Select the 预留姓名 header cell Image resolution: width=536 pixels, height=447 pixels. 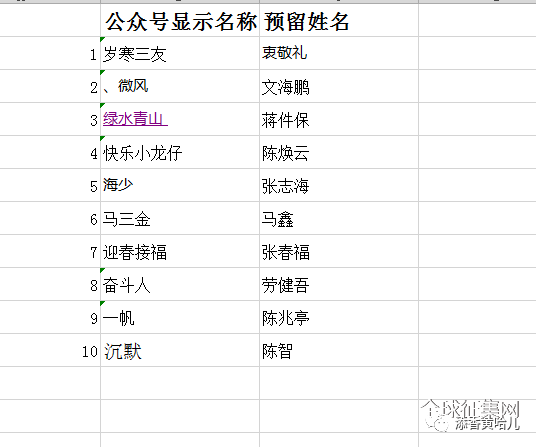339,20
